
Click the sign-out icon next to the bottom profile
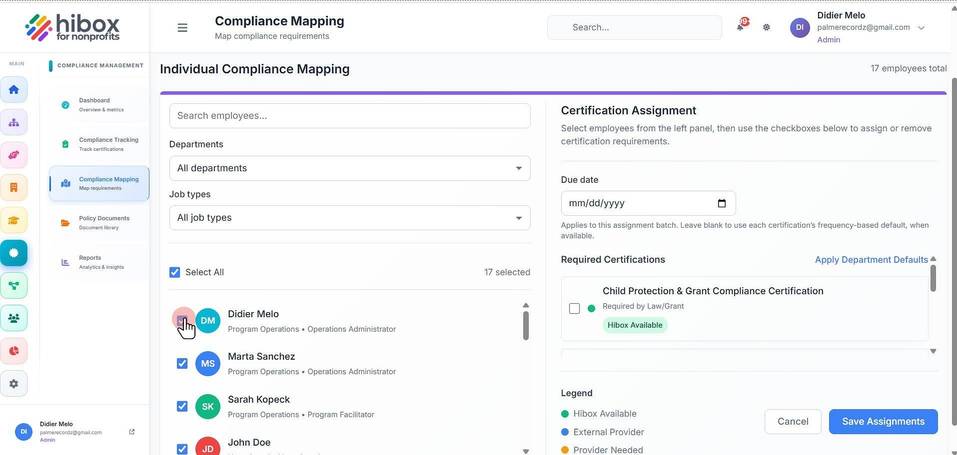(x=132, y=432)
